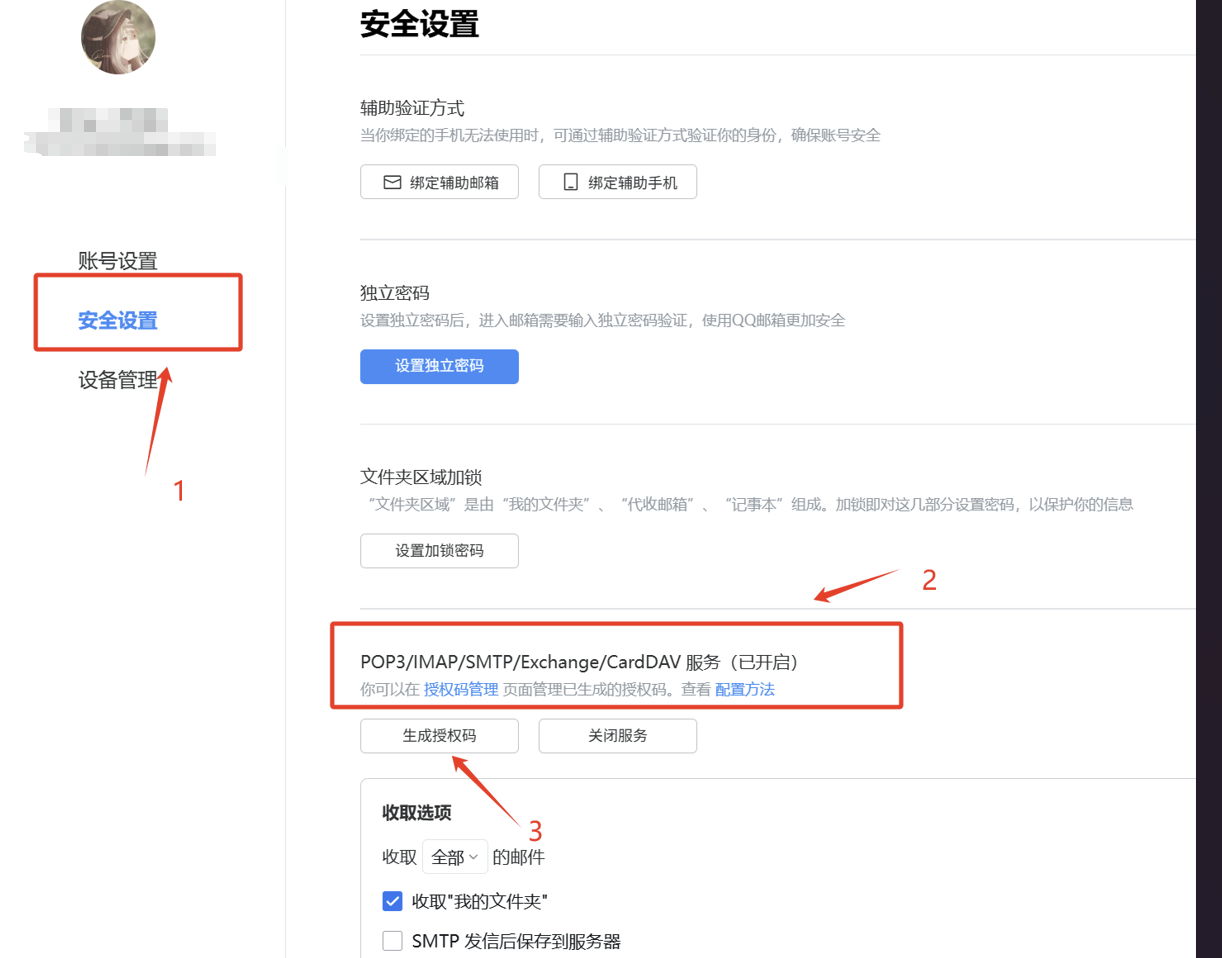Image resolution: width=1222 pixels, height=958 pixels.
Task: Click the blue 设置独立密码 button
Action: tap(439, 366)
